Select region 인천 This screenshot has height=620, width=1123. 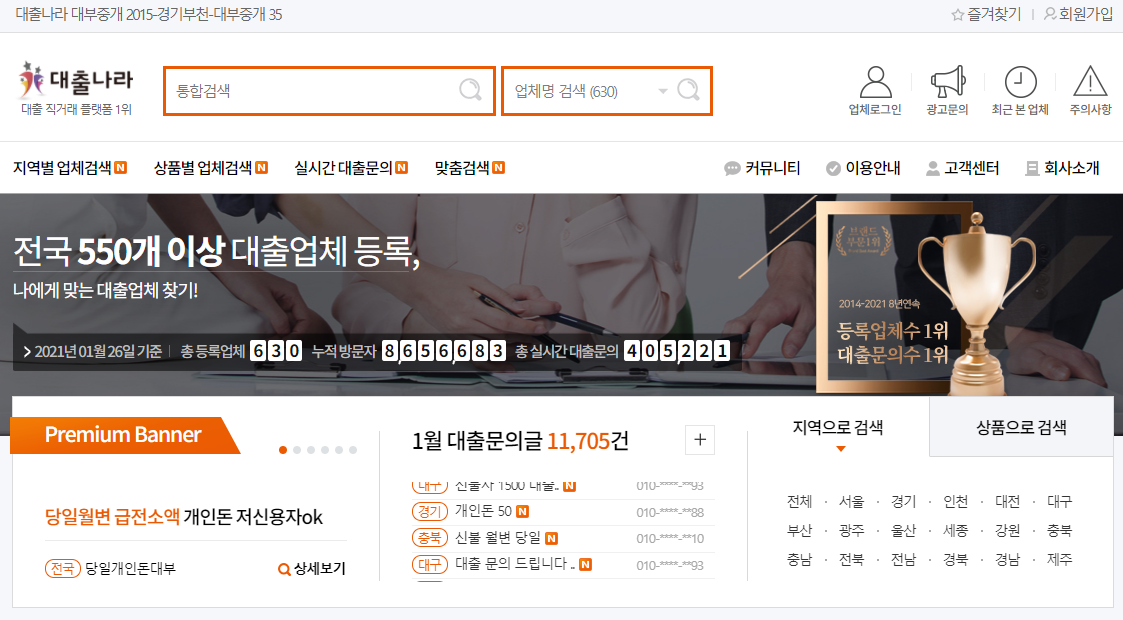click(955, 501)
